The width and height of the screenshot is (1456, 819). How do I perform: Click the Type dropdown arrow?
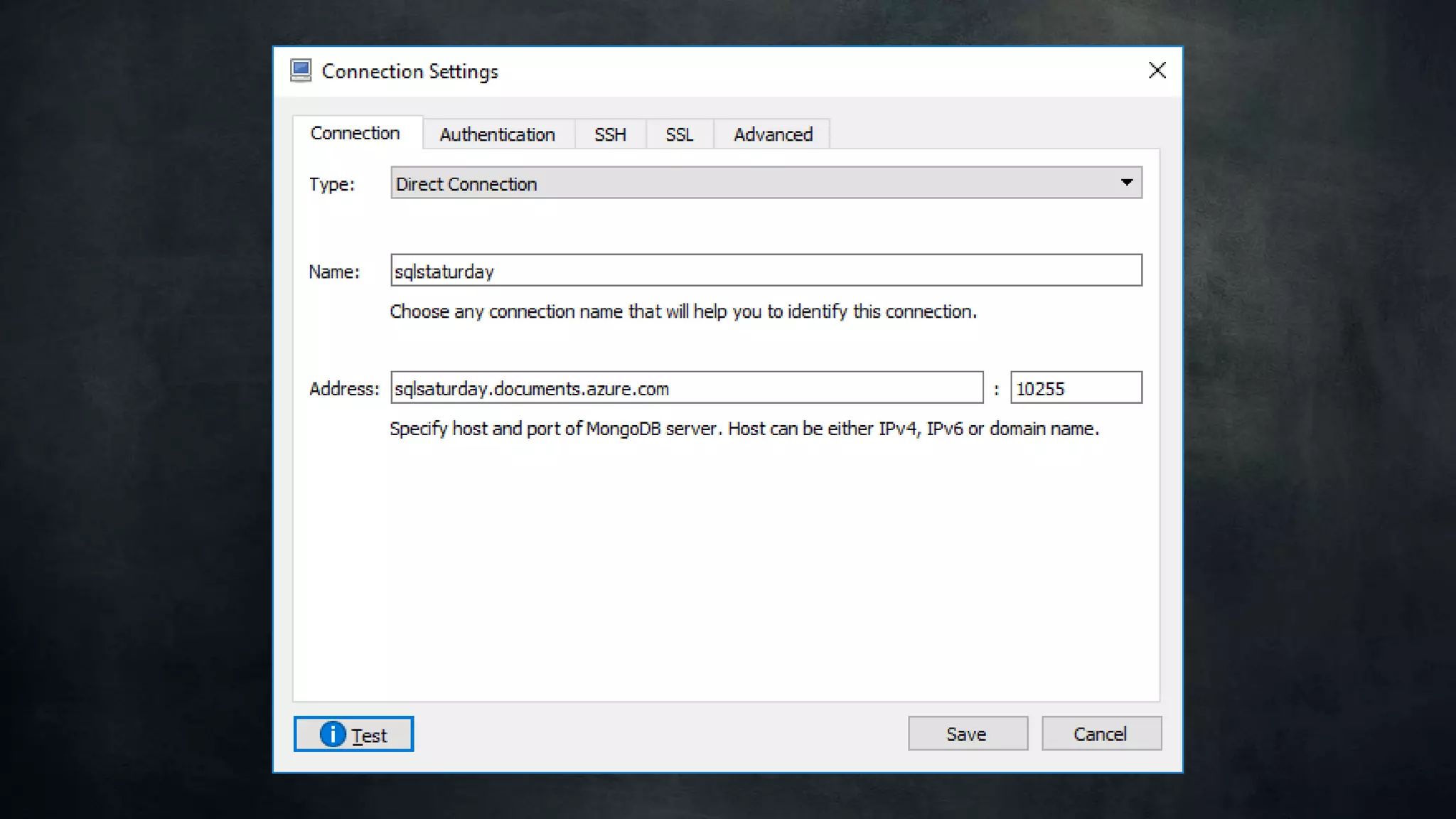pos(1126,183)
